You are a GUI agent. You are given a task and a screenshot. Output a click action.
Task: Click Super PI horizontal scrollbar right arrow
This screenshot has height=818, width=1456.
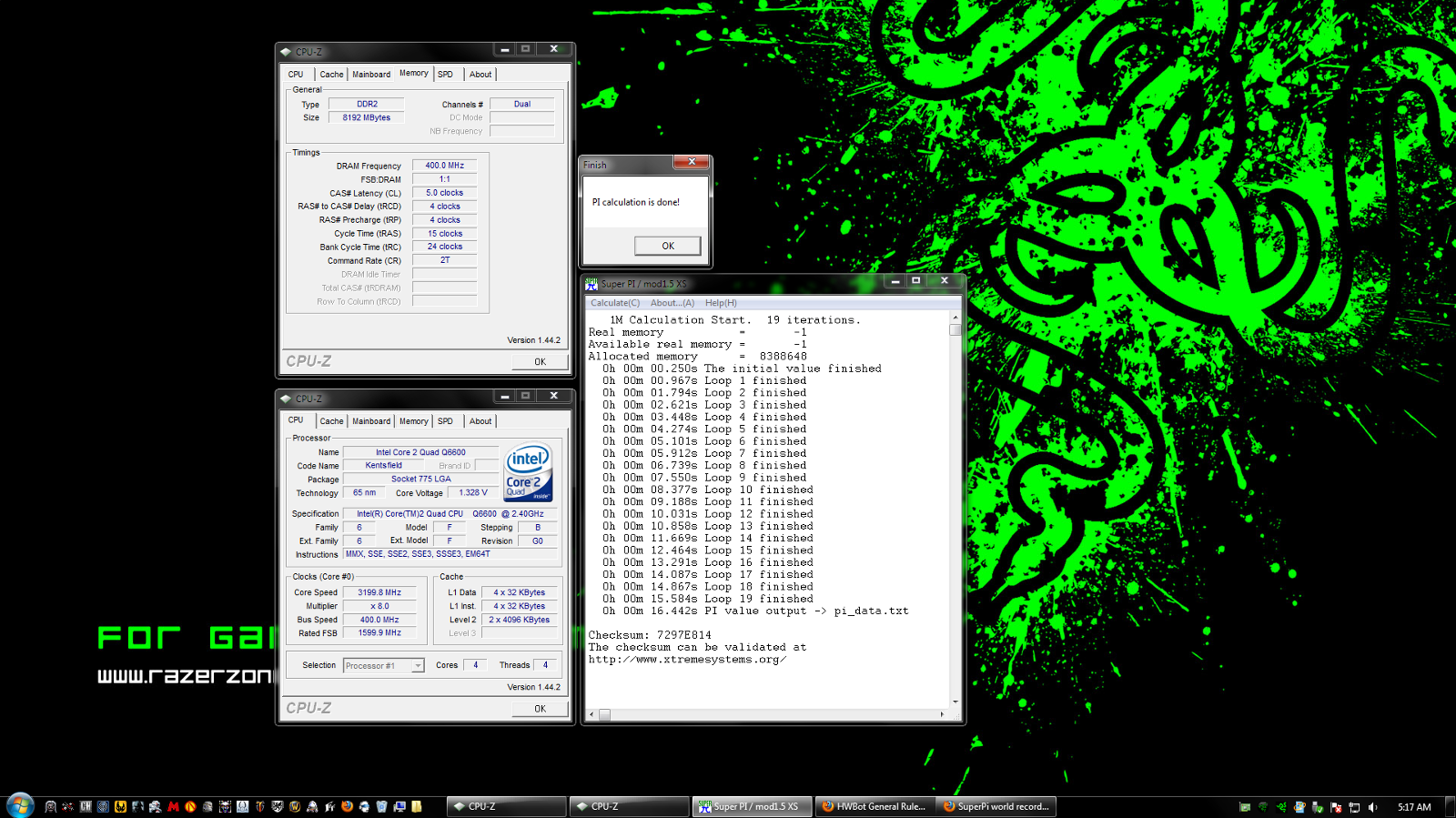click(942, 714)
